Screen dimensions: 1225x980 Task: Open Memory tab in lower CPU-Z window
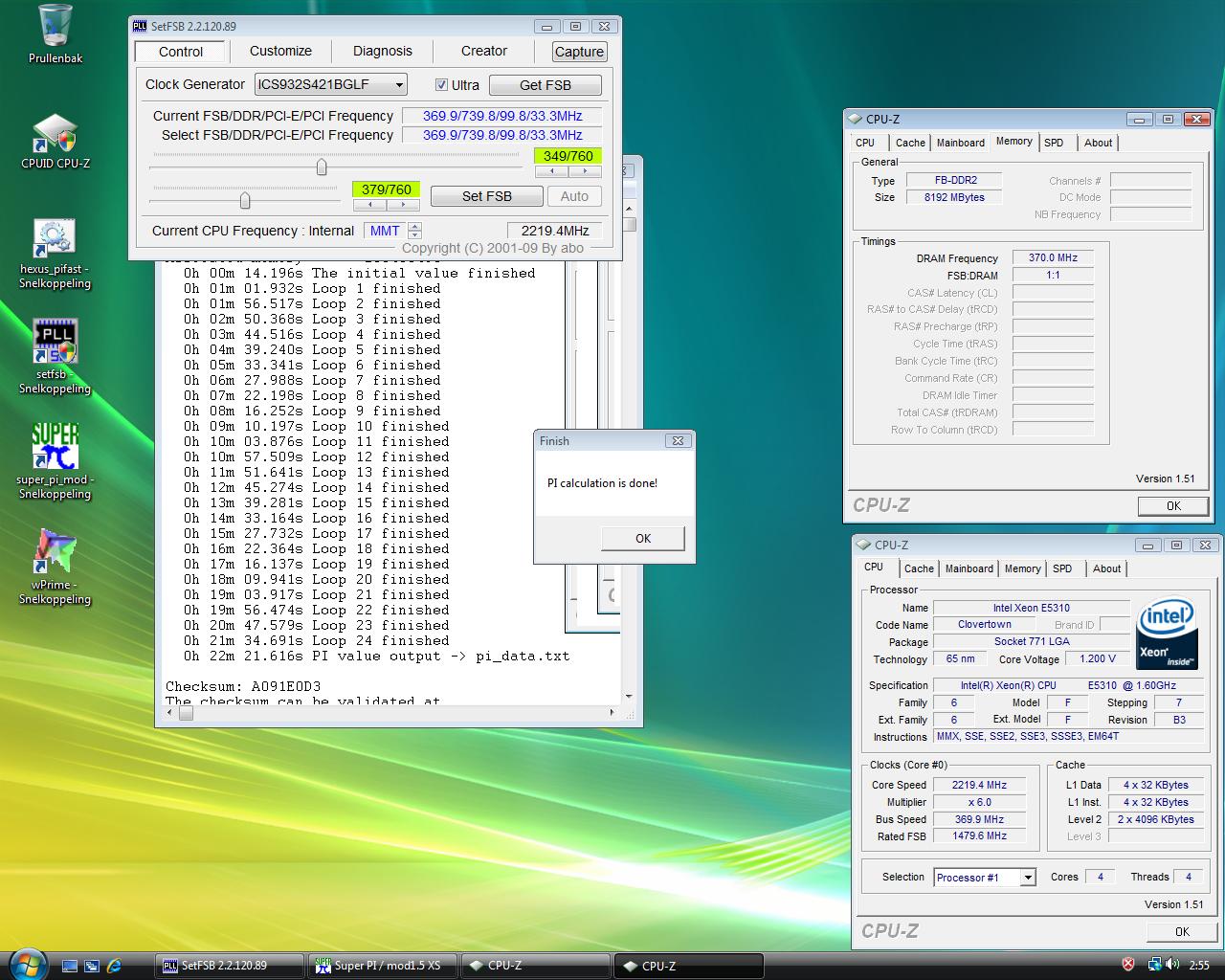pos(1022,568)
